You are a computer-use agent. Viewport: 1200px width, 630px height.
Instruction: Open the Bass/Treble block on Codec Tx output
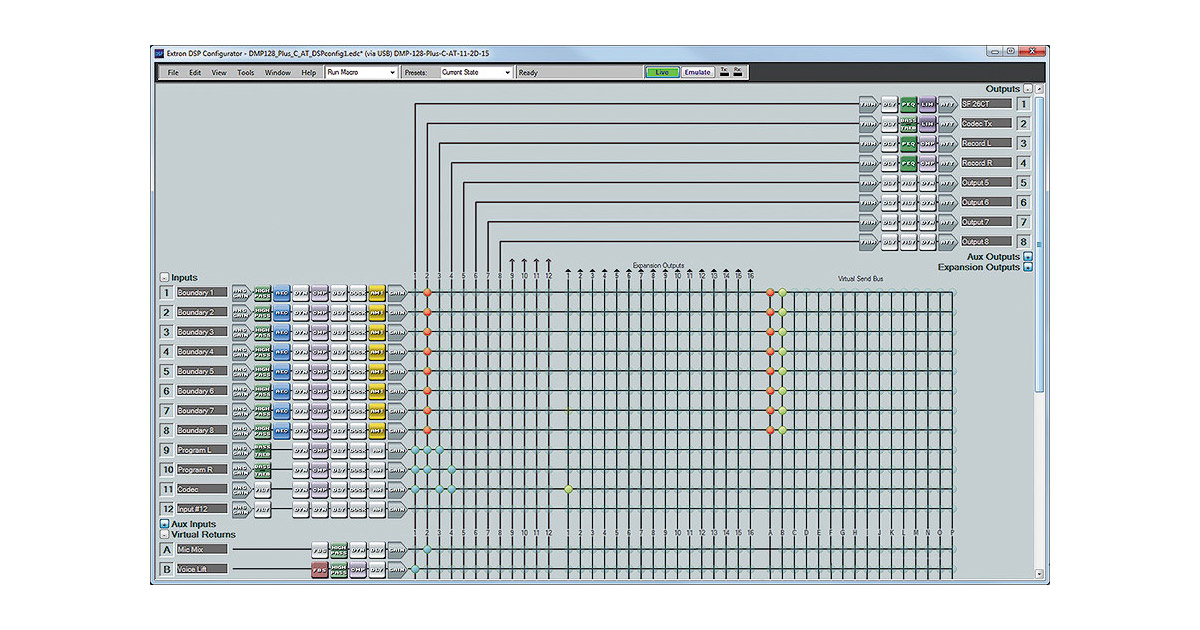908,124
